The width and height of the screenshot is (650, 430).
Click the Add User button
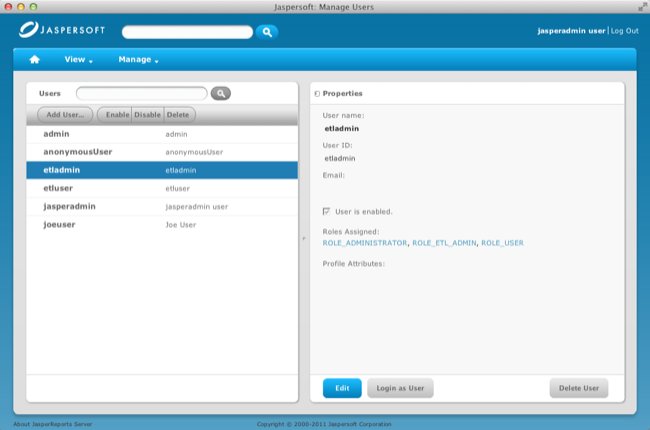coord(65,115)
